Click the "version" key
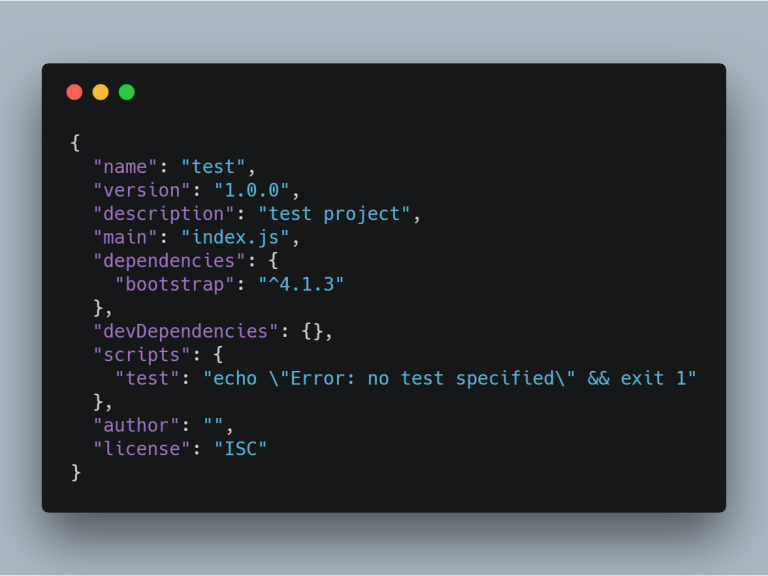Viewport: 768px width, 576px height. 142,190
